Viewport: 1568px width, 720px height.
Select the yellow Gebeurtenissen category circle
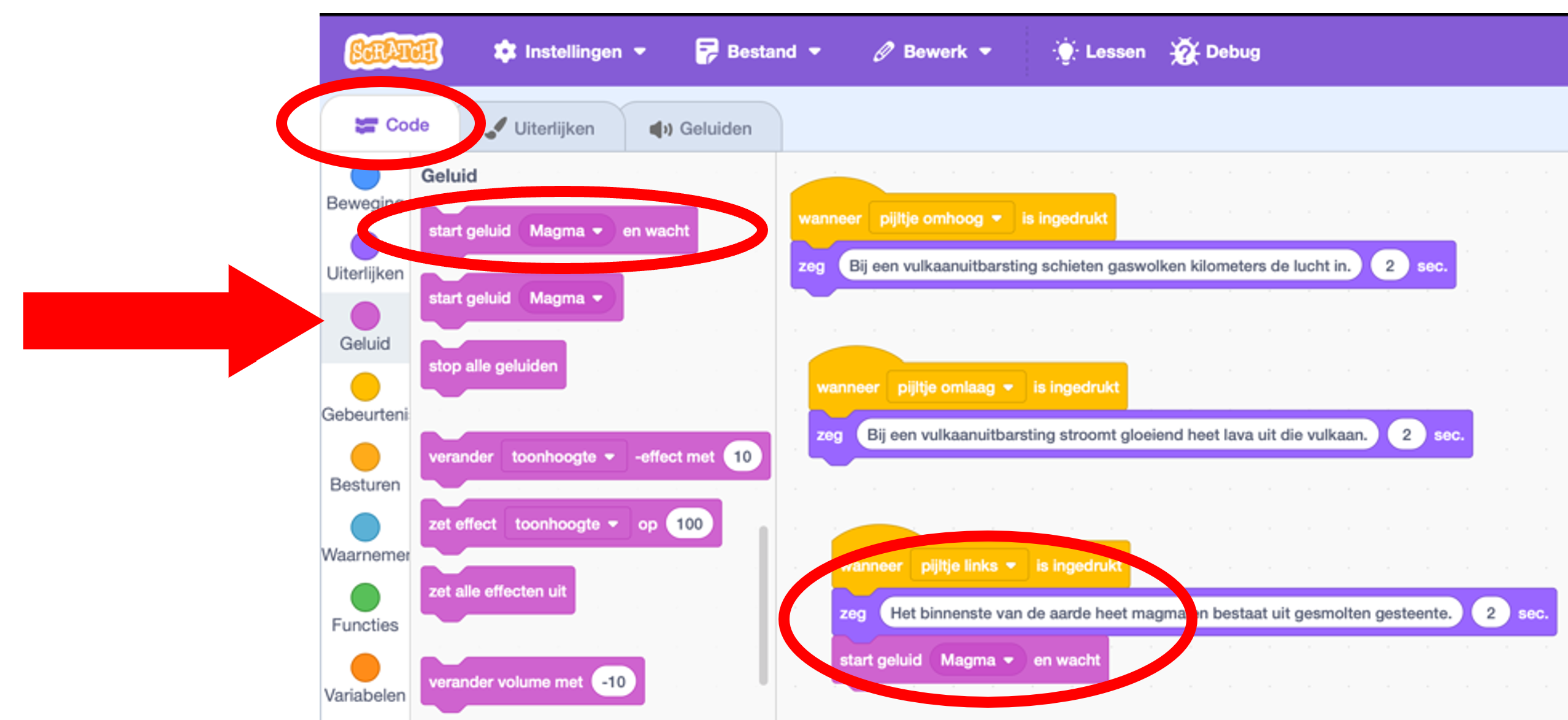(365, 387)
